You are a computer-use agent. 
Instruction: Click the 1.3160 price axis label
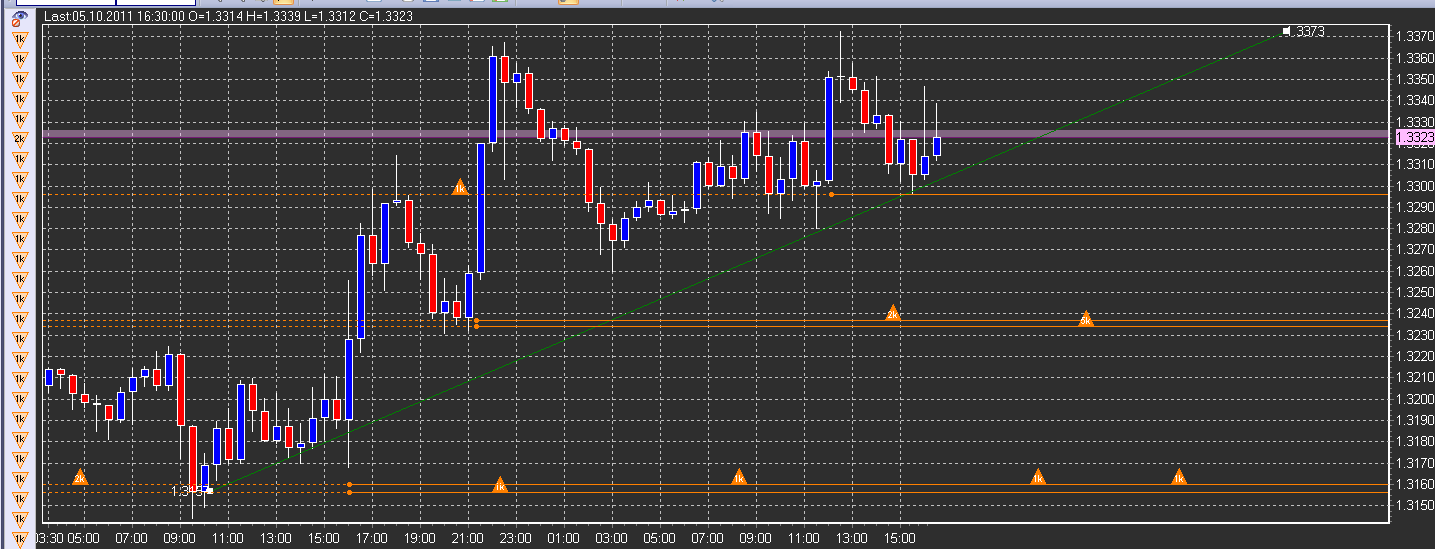coord(1415,484)
